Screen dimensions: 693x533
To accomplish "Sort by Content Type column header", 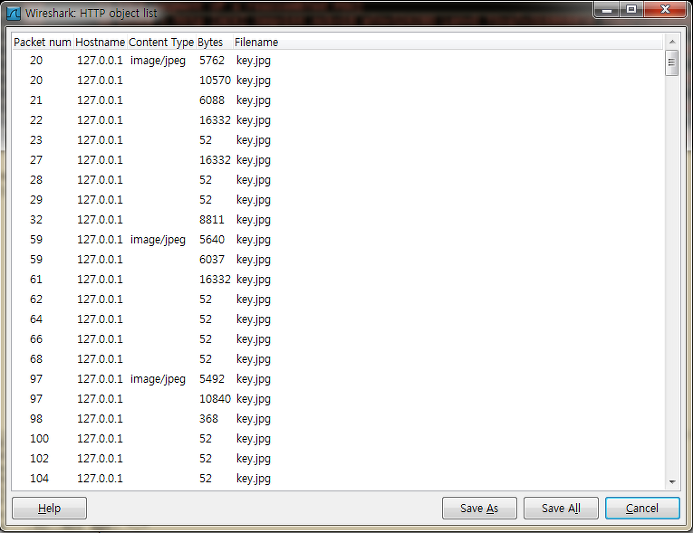I will click(161, 42).
